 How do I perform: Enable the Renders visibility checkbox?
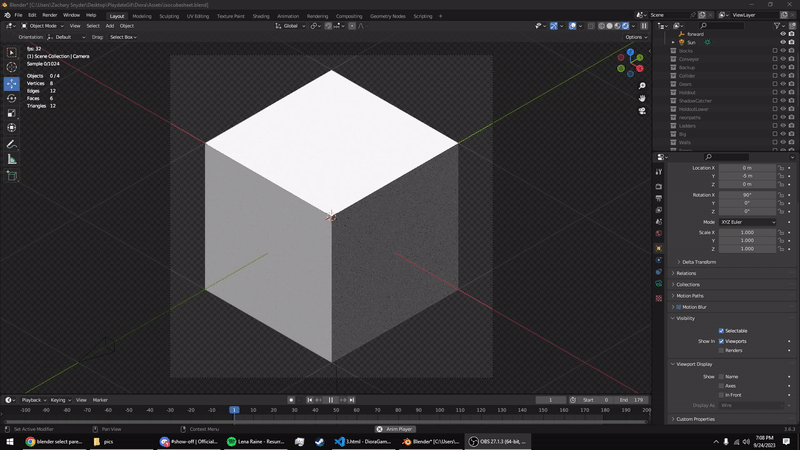point(721,350)
